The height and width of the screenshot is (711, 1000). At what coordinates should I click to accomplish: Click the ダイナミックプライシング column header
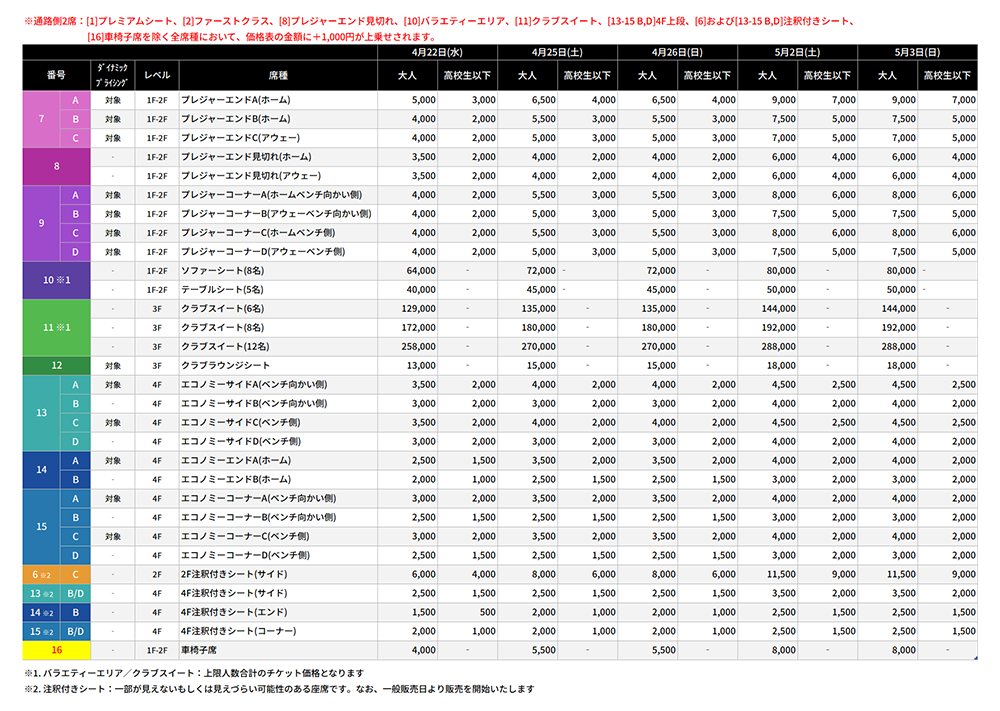tap(113, 75)
